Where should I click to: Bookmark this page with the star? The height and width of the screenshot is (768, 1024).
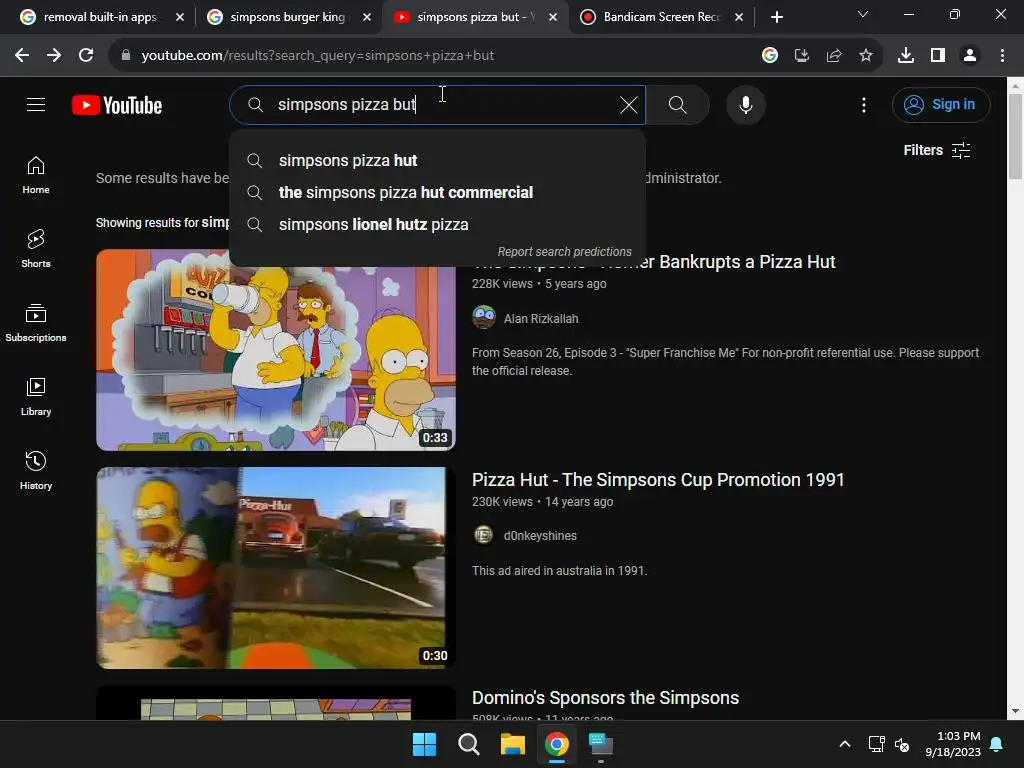[x=866, y=56]
